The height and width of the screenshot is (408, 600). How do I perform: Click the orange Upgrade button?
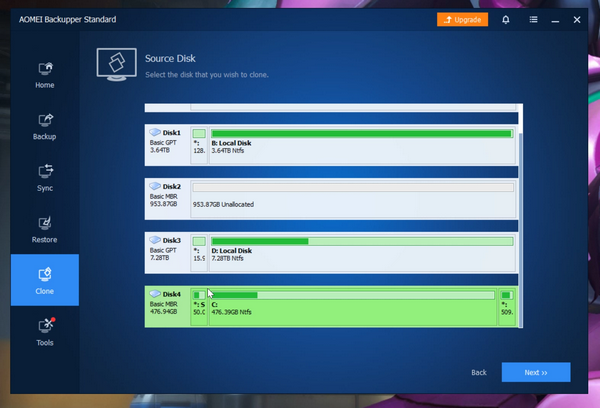click(462, 19)
